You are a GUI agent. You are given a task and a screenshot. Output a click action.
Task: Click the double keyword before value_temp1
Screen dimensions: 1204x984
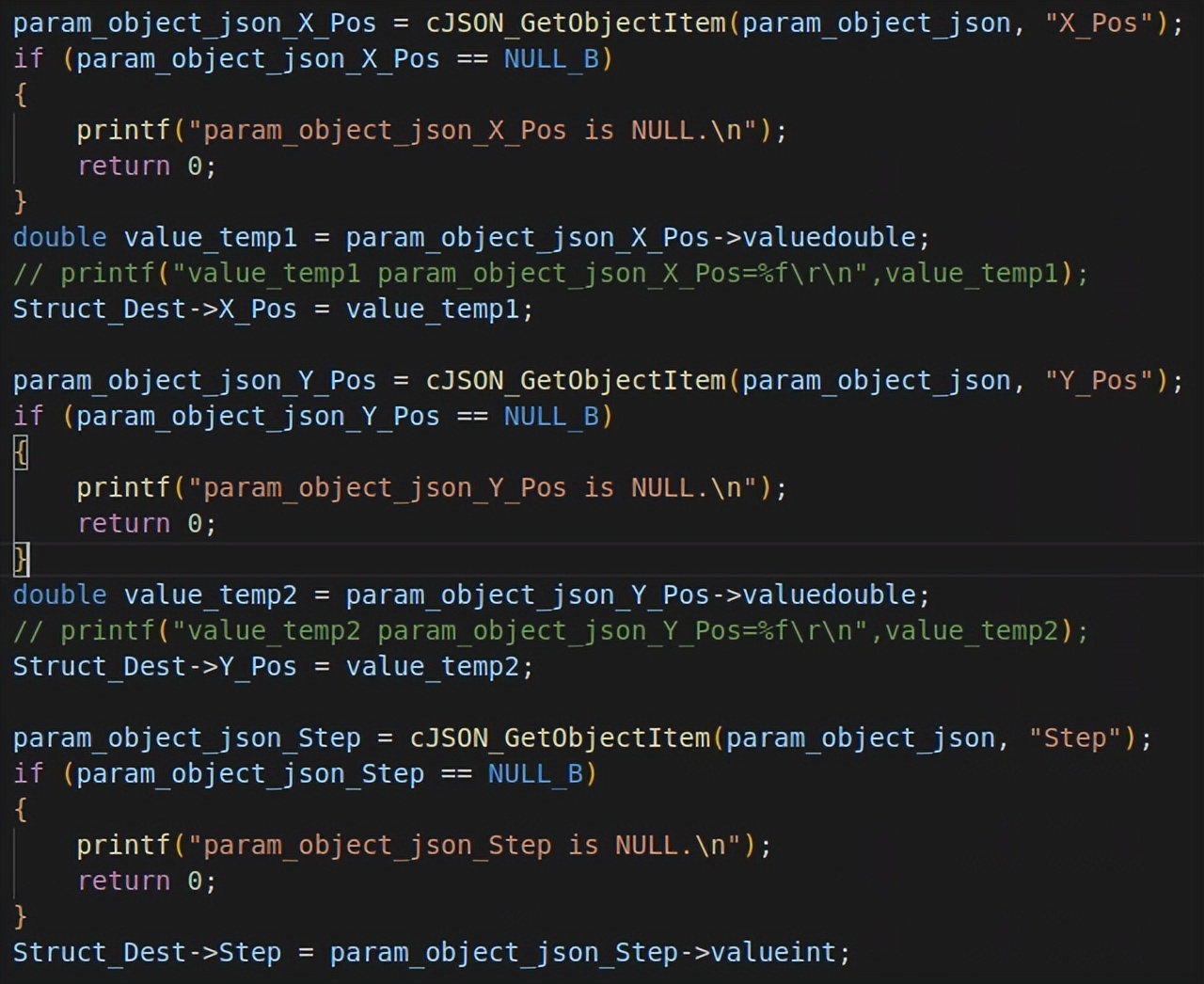coord(59,237)
